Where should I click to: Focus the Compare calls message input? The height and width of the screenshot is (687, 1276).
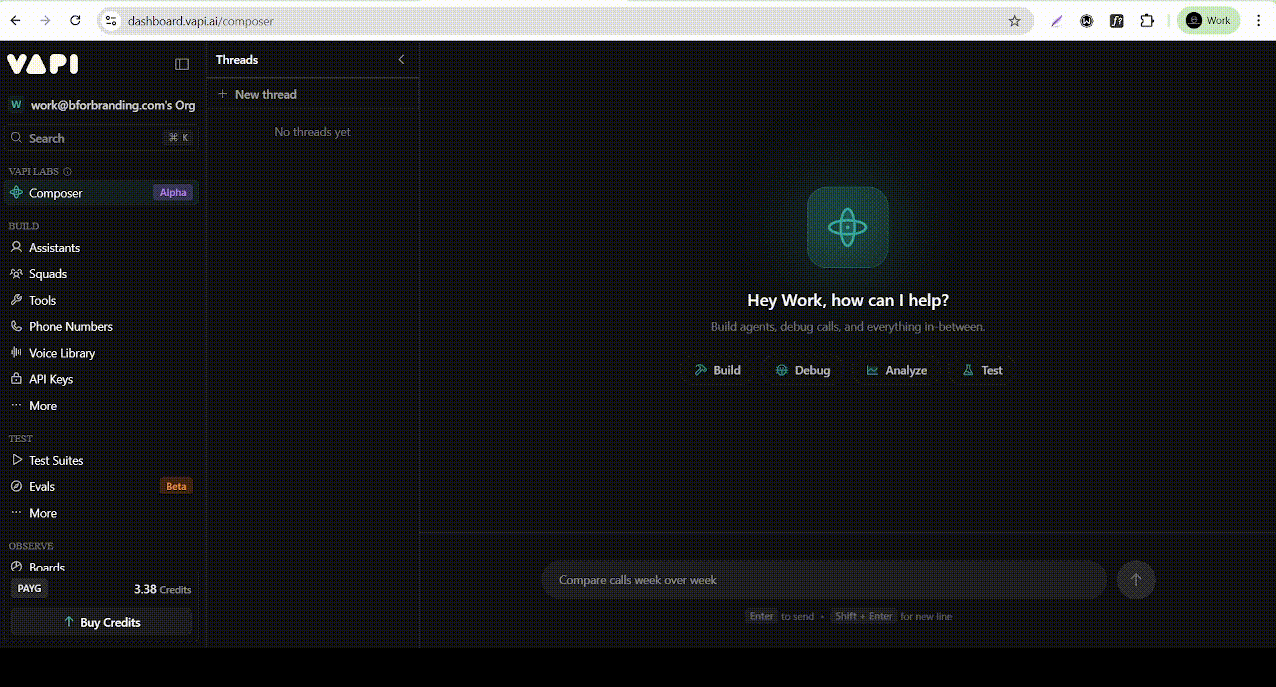tap(824, 580)
